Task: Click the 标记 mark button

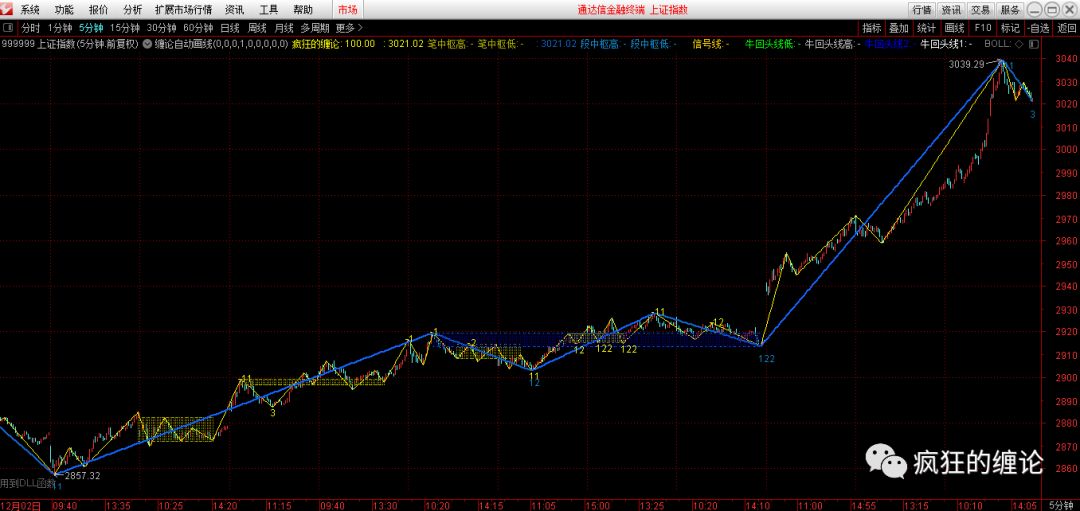Action: click(1010, 28)
